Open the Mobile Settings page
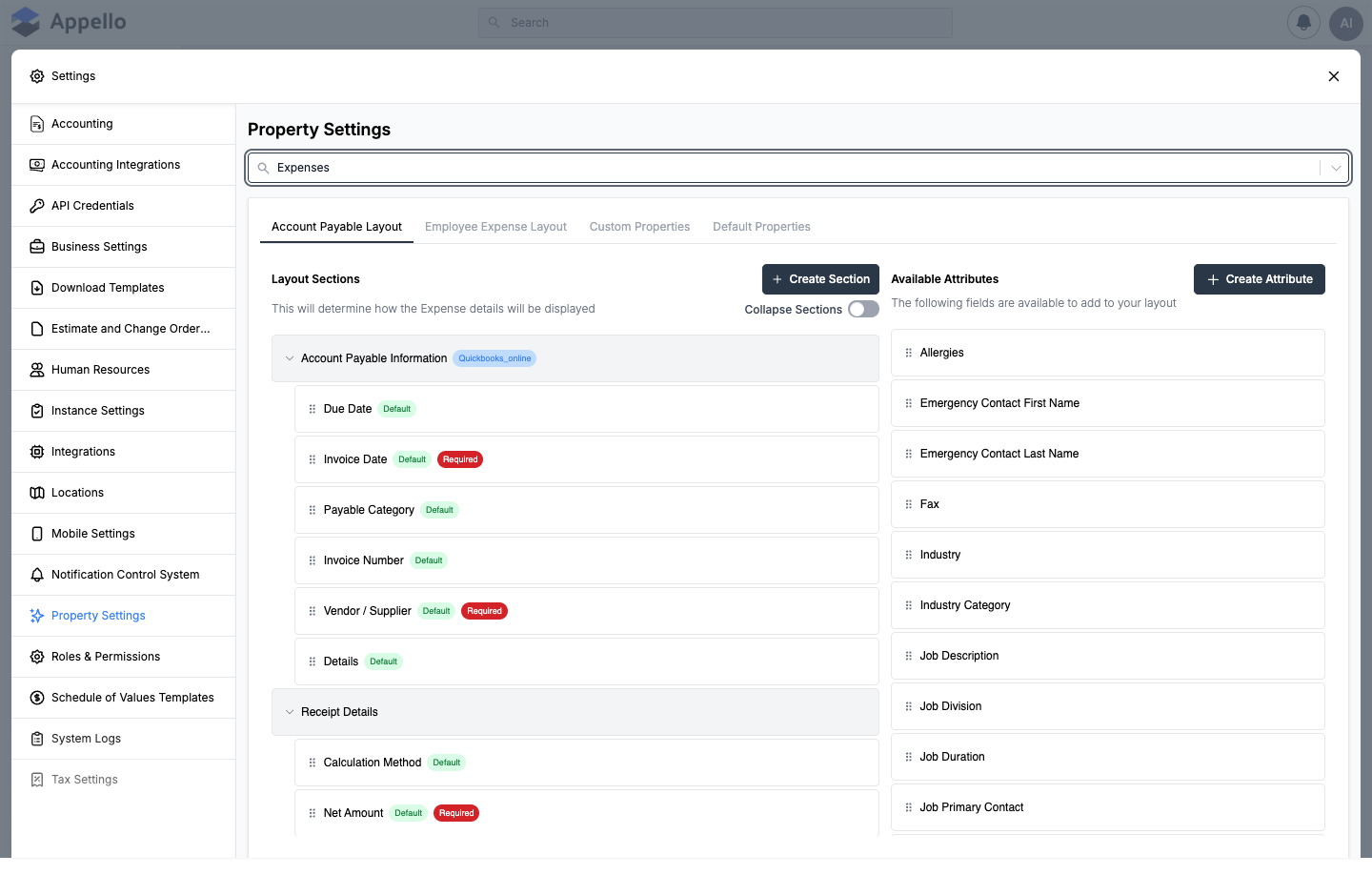This screenshot has height=875, width=1372. [x=124, y=534]
